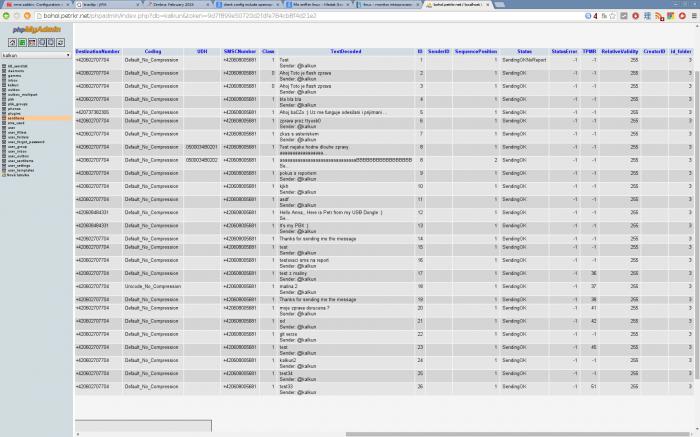Click the browser Reload button
Image resolution: width=700 pixels, height=437 pixels.
(27, 16)
